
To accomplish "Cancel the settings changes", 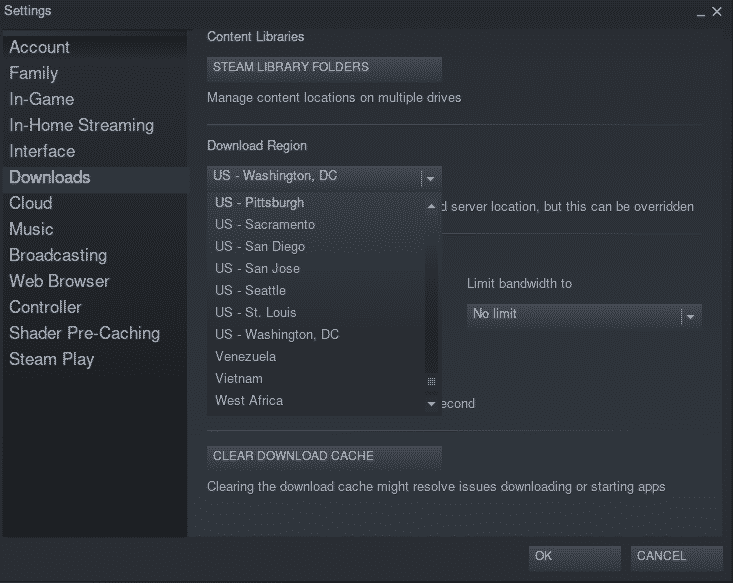I will click(x=676, y=556).
